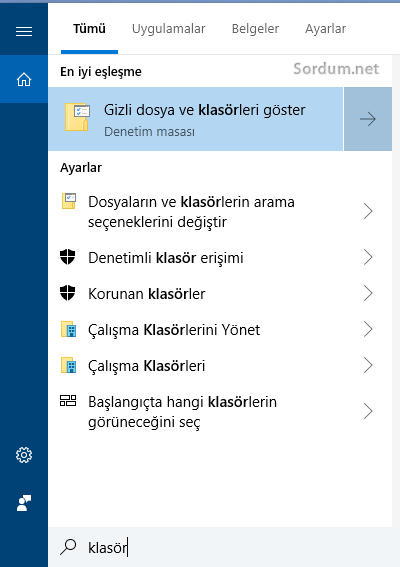Expand chevron for Başlangıçta hangi klasörlerin
Image resolution: width=400 pixels, height=567 pixels.
pyautogui.click(x=368, y=411)
